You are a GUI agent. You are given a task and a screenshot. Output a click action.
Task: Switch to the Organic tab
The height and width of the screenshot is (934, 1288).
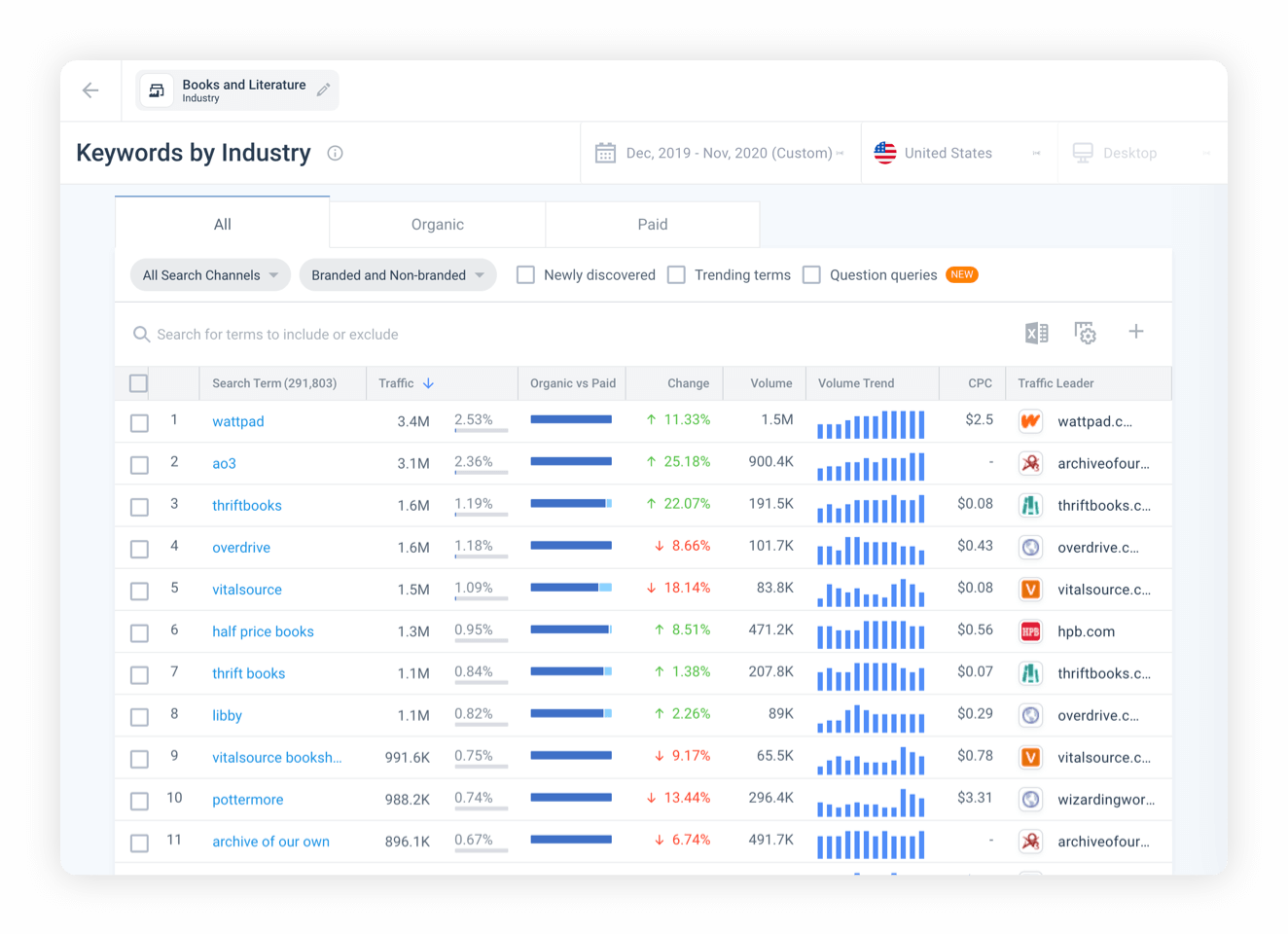click(x=437, y=224)
